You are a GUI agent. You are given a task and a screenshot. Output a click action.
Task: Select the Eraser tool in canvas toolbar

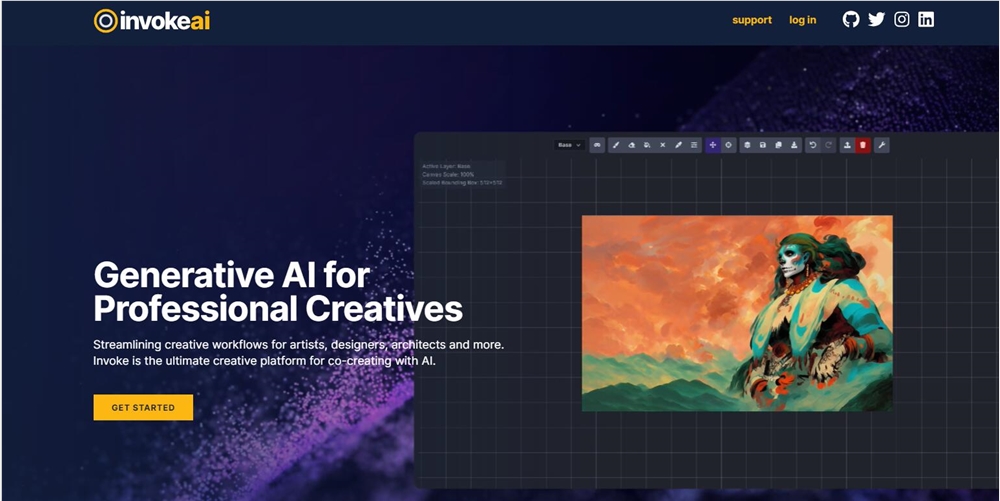(x=632, y=145)
